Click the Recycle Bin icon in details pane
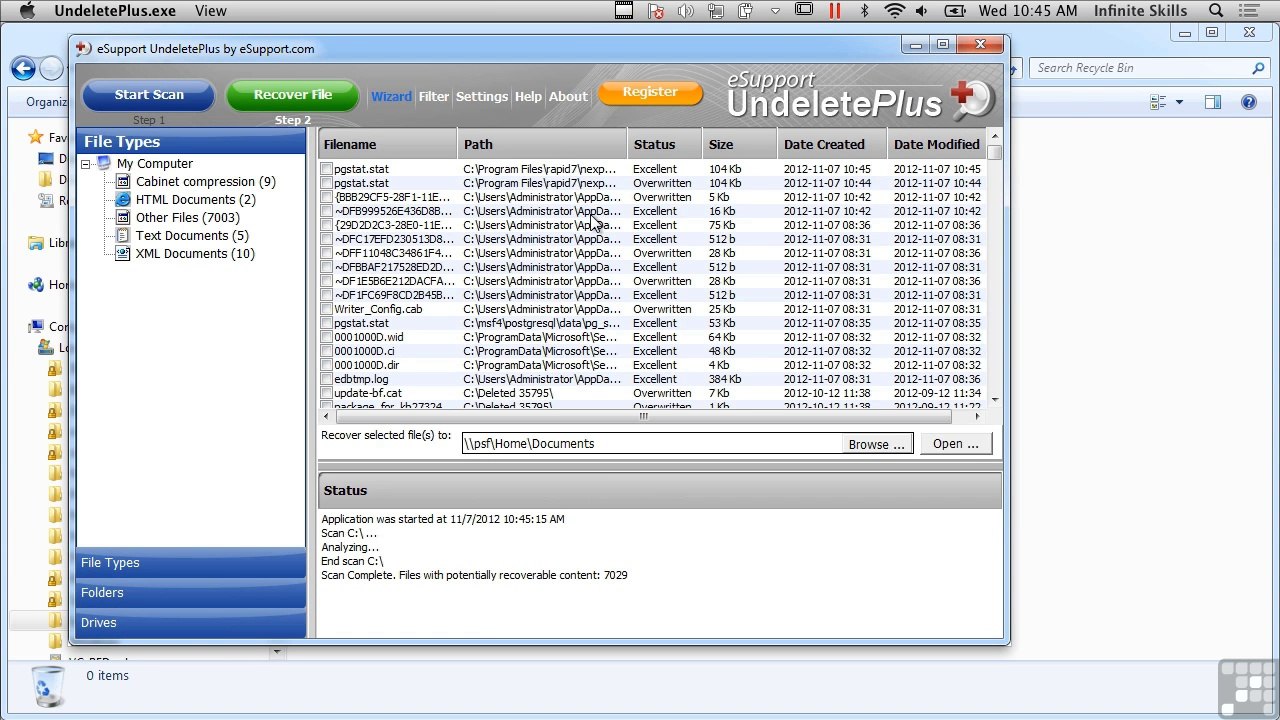The width and height of the screenshot is (1280, 720). click(x=47, y=686)
